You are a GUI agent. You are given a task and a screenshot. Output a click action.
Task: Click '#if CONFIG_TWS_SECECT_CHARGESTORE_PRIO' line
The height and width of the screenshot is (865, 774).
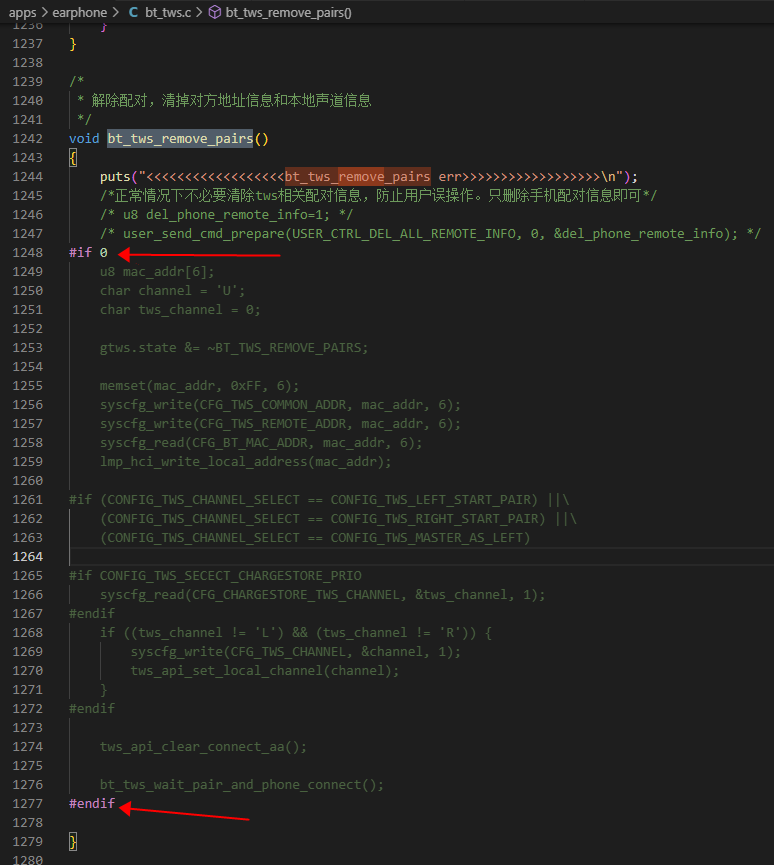pos(215,576)
